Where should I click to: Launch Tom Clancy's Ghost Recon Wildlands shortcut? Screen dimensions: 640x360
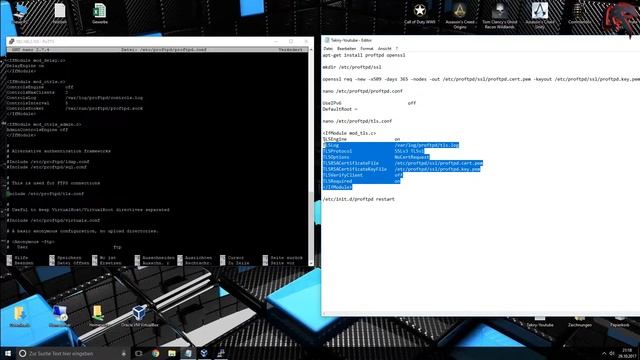tap(500, 16)
